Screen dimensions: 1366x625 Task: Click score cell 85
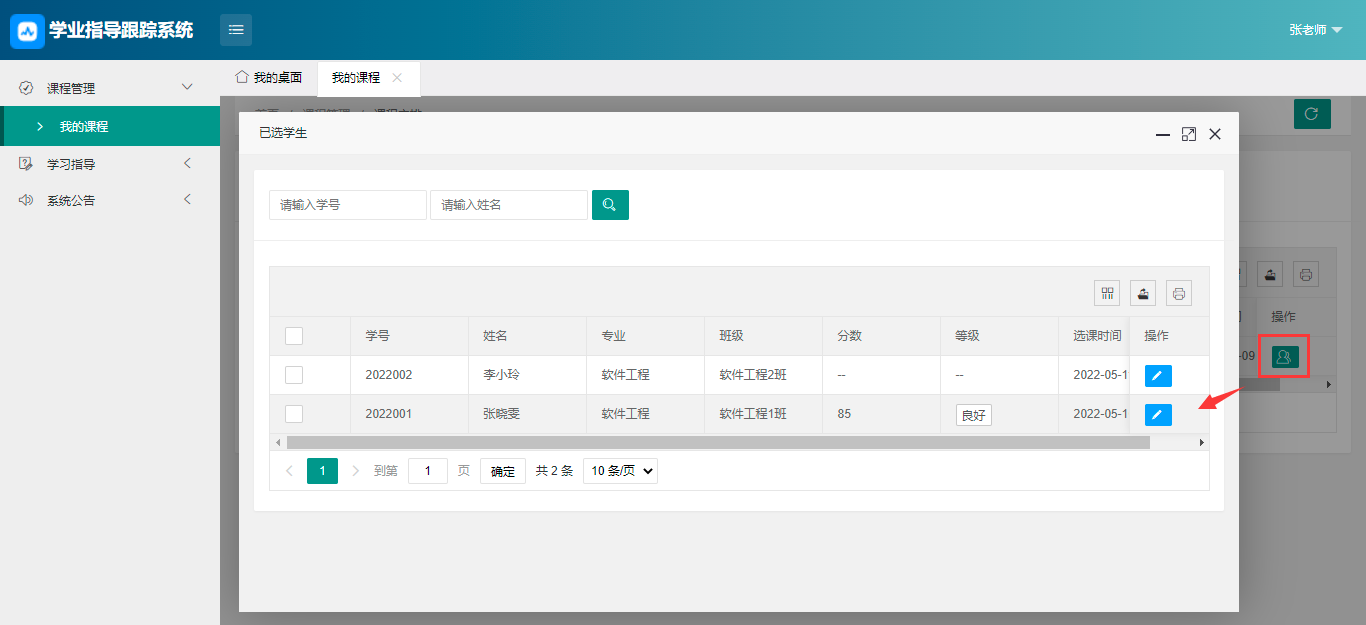[x=881, y=414]
